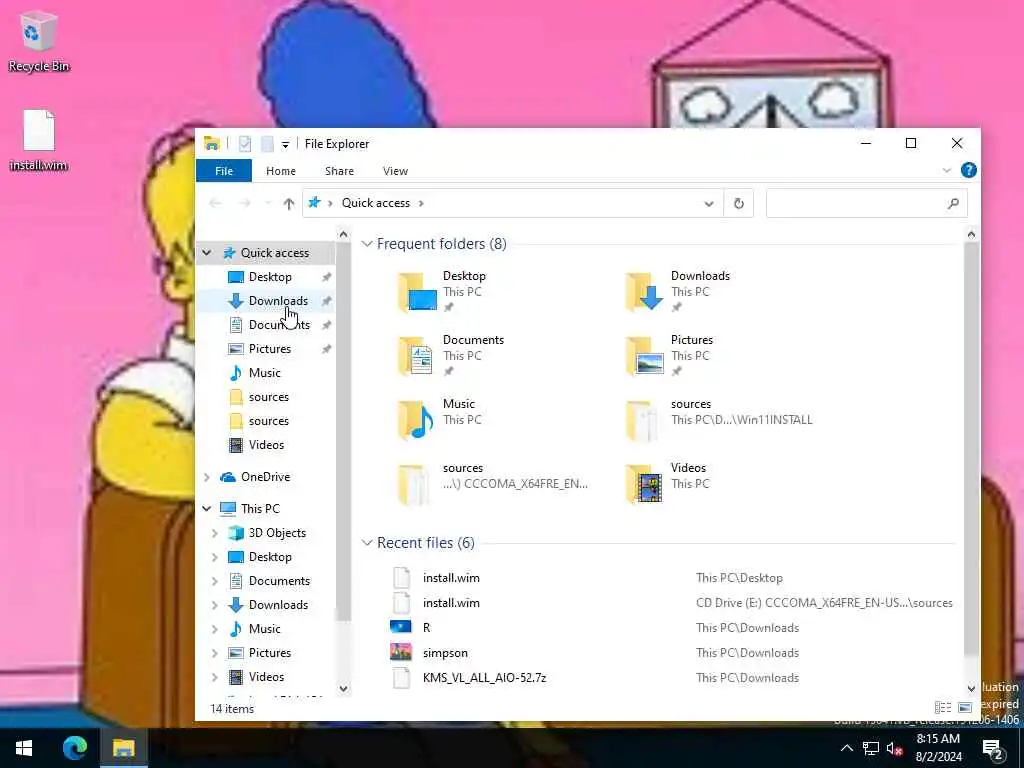
Task: Select pinned Pictures in Quick access sidebar
Action: (270, 349)
